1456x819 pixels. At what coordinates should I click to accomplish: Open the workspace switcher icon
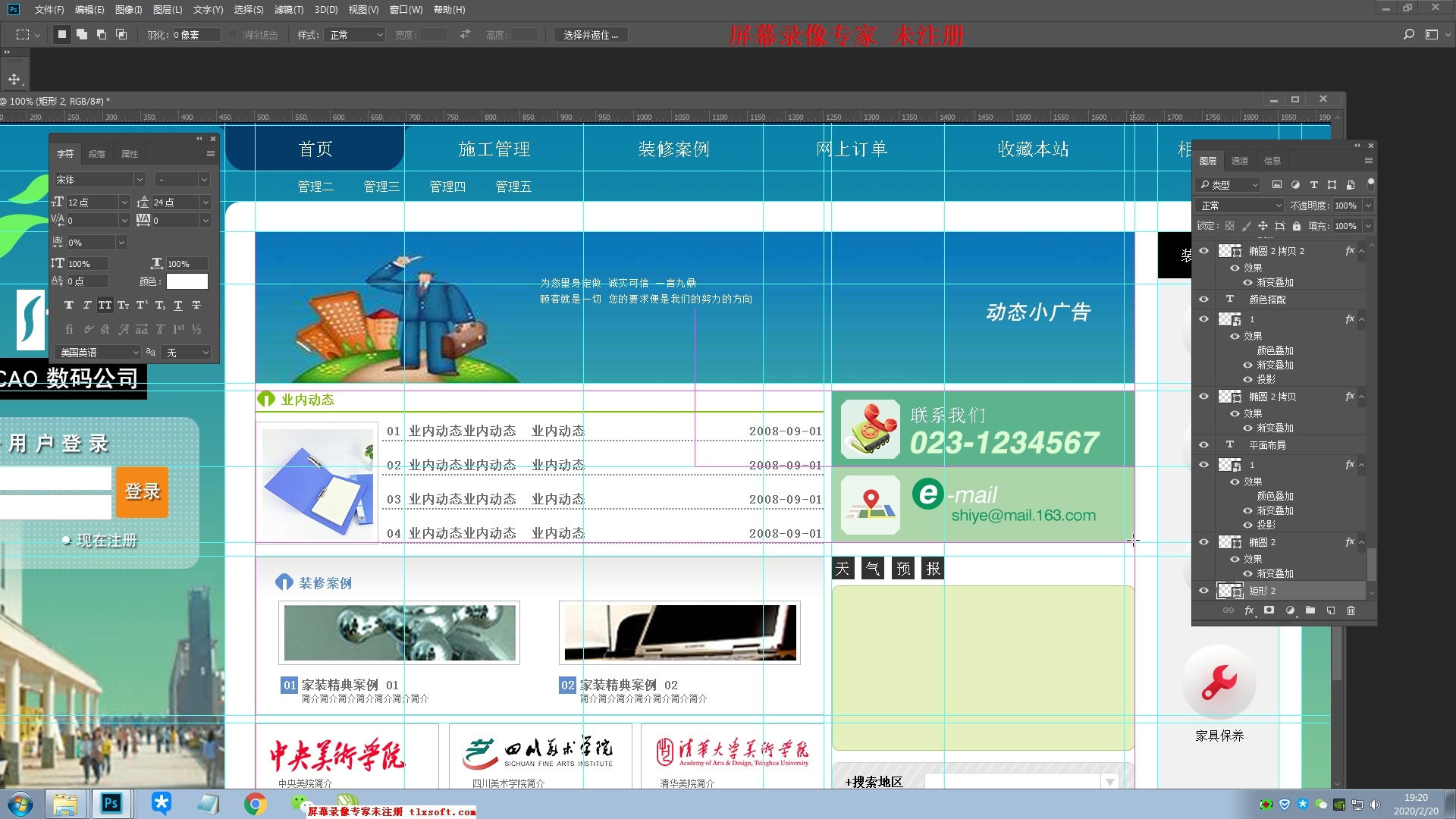click(x=1432, y=34)
